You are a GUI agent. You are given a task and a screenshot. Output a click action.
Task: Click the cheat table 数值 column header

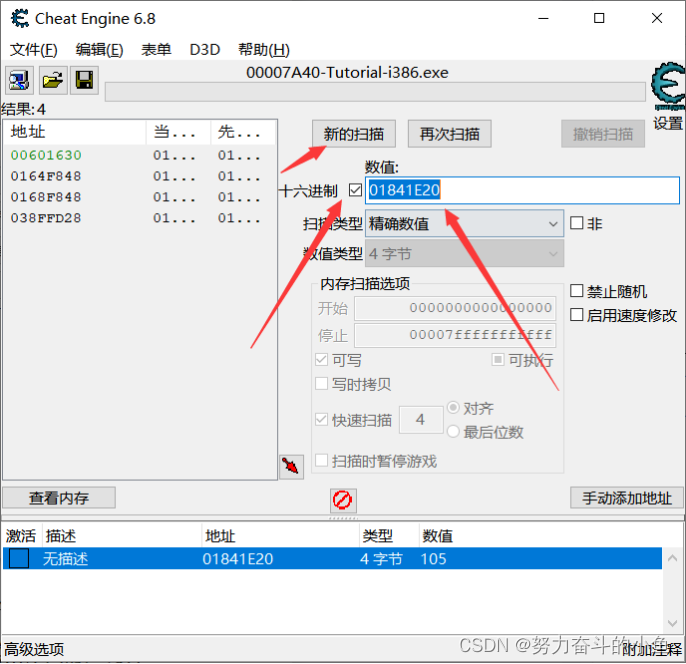[438, 536]
